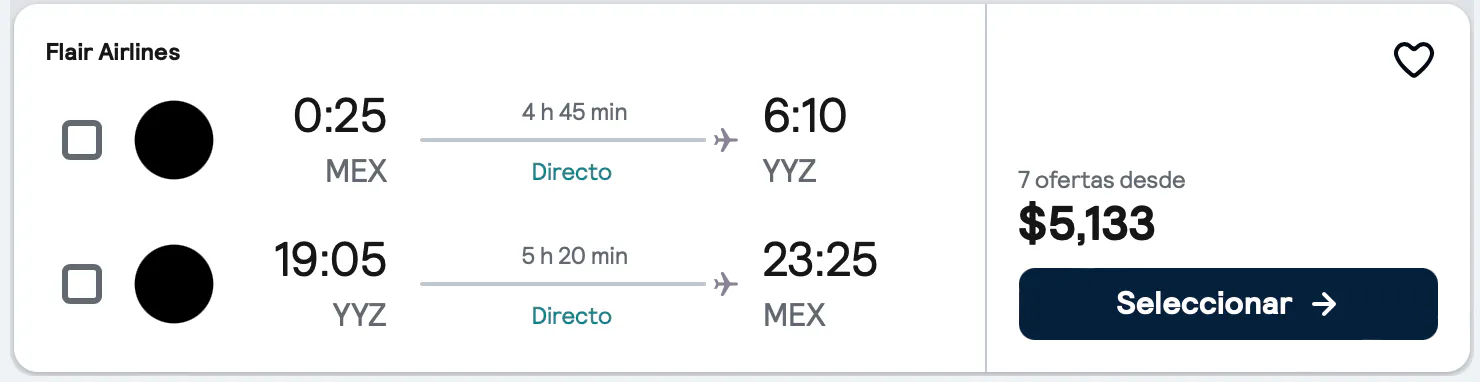Click the arrow inside Seleccionar button

click(1324, 304)
